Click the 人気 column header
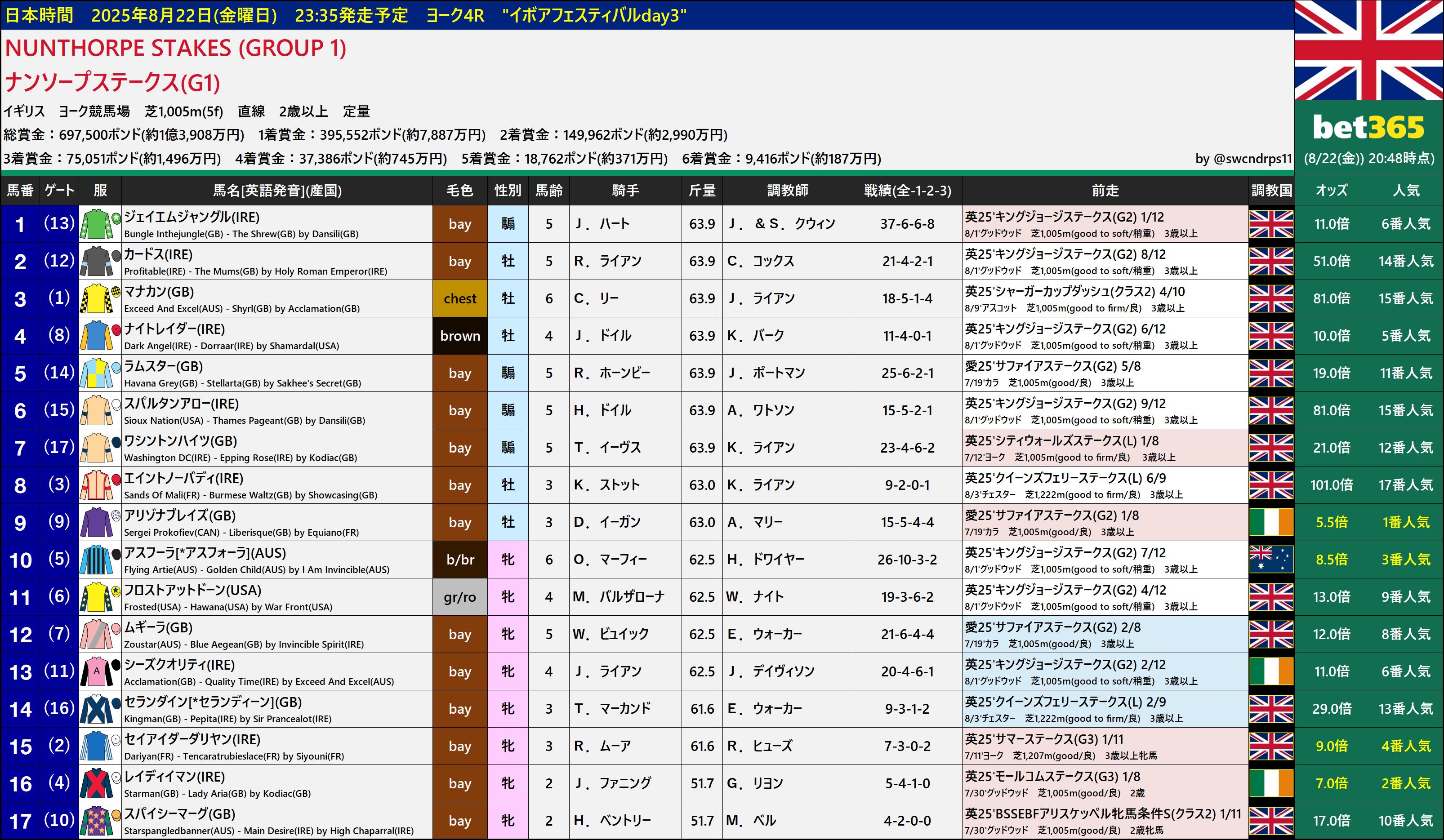 point(1406,190)
